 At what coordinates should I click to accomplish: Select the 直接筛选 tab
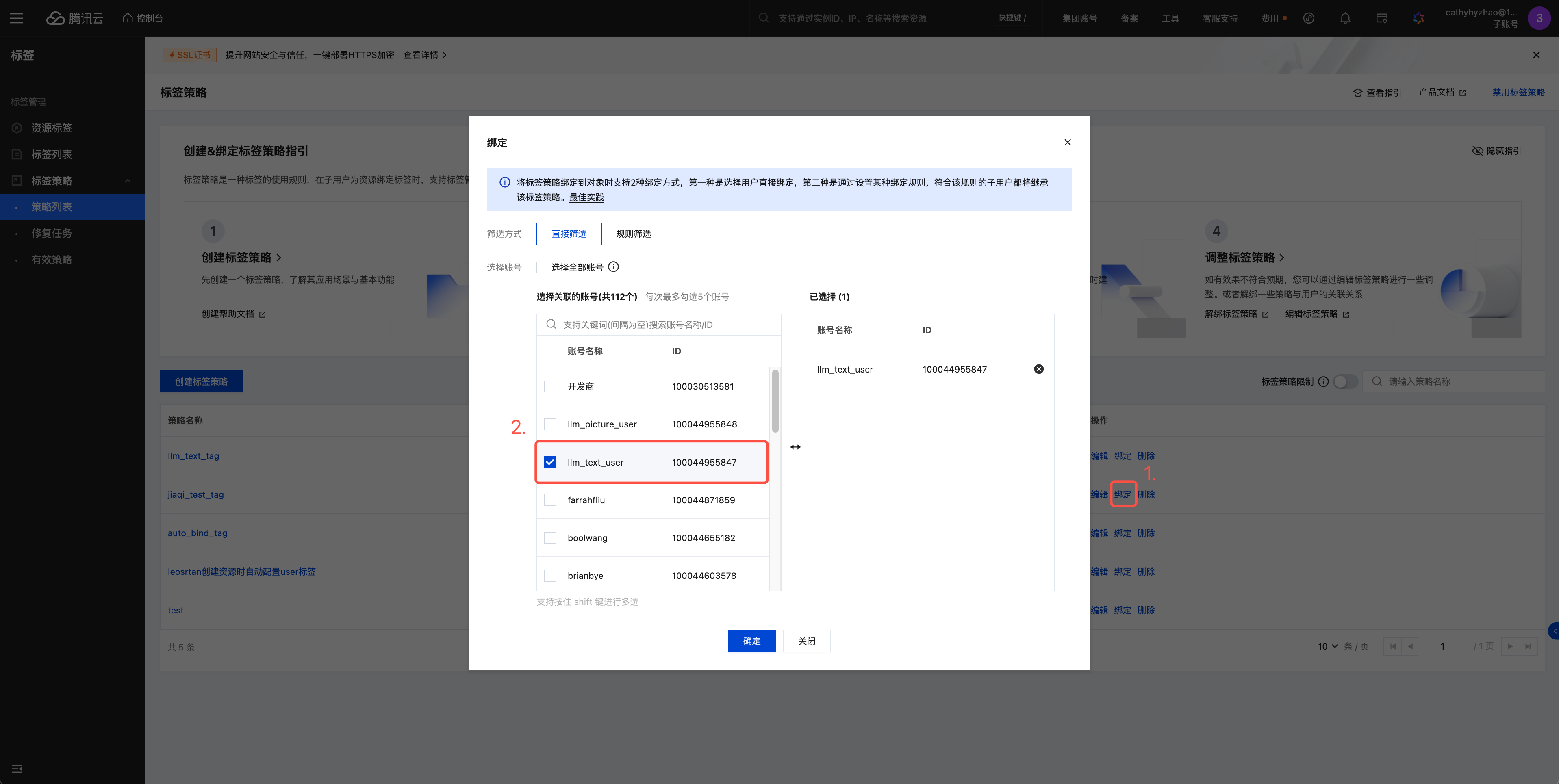click(569, 234)
